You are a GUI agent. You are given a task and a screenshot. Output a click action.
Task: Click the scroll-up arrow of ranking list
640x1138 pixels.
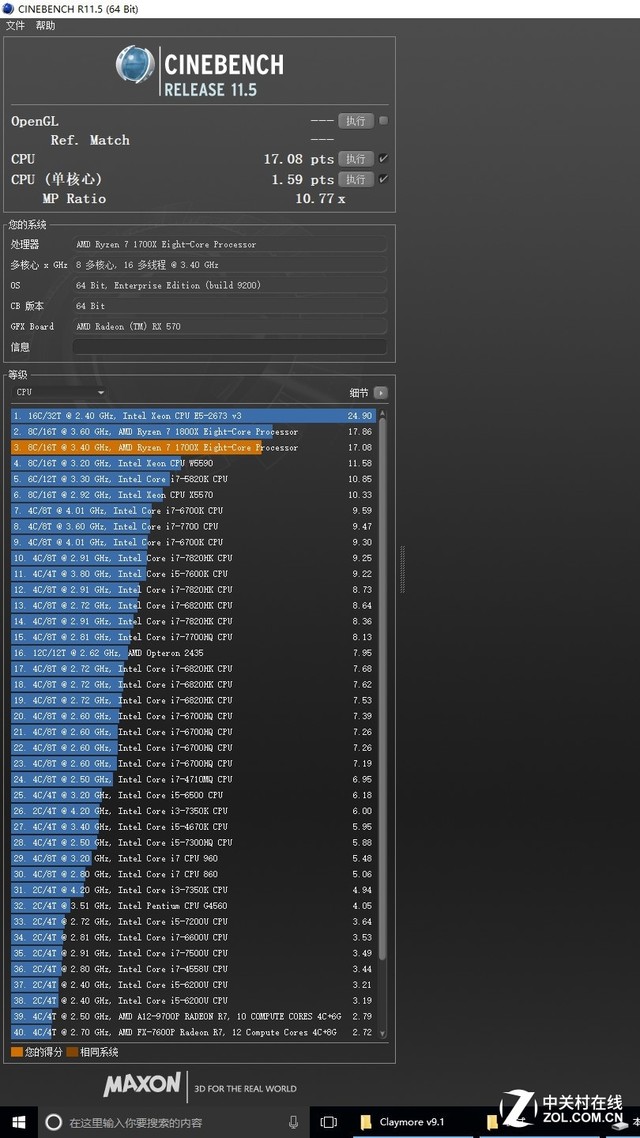382,413
